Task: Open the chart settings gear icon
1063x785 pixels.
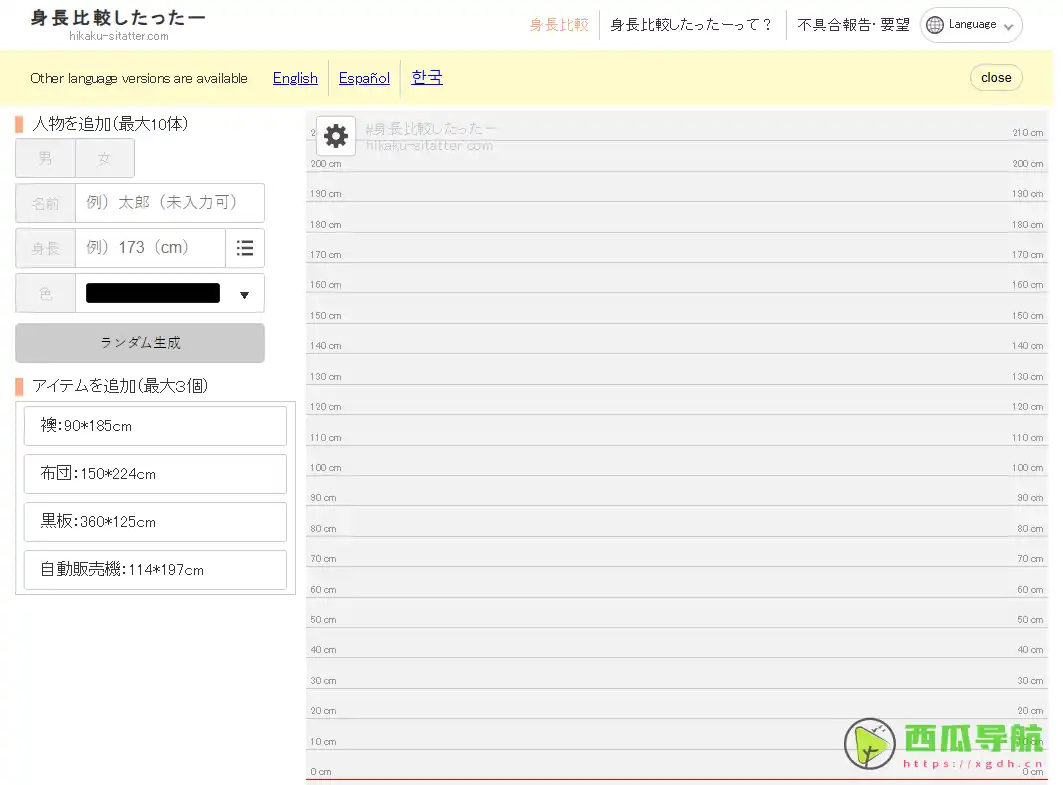Action: (335, 136)
